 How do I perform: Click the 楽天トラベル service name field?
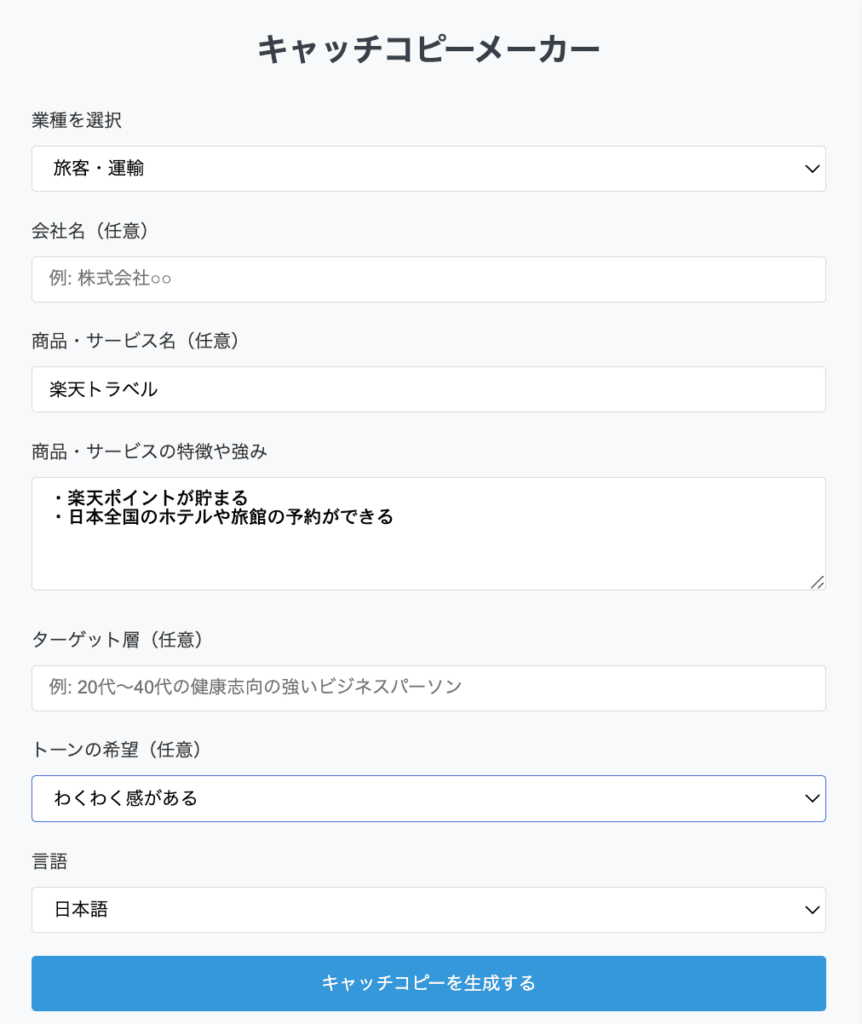click(x=428, y=389)
